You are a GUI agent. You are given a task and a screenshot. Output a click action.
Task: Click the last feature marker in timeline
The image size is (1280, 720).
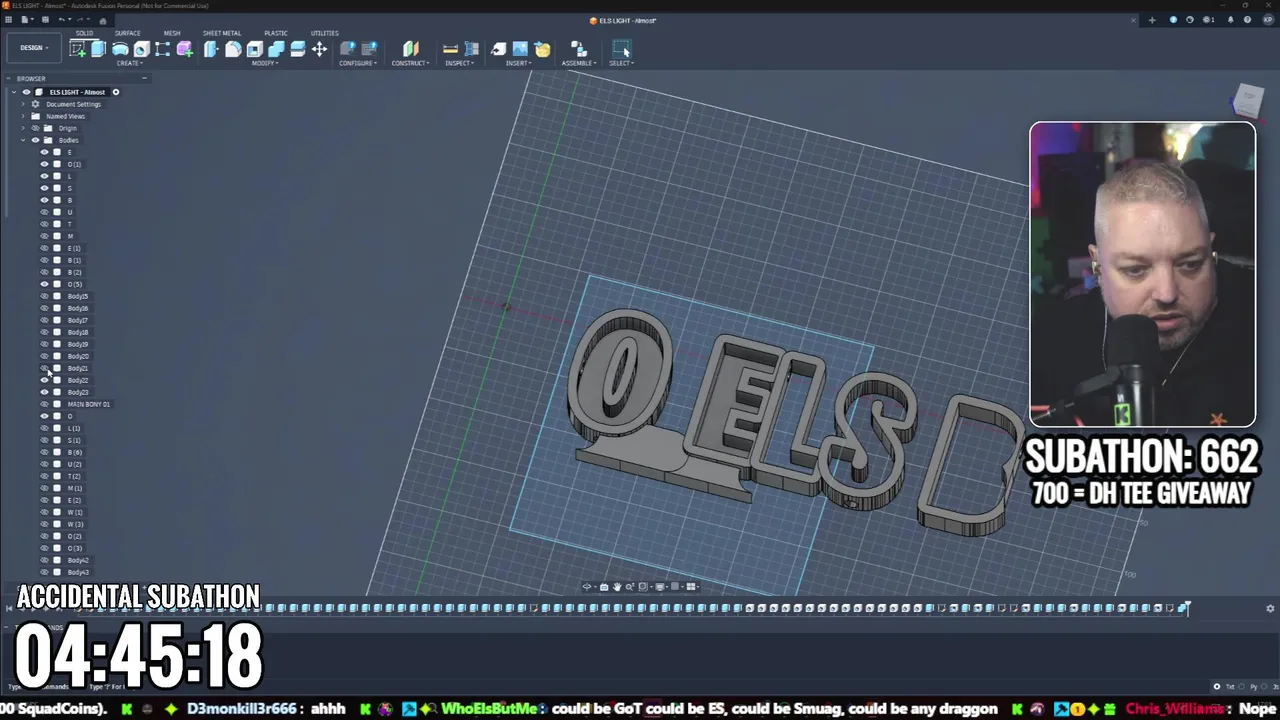click(x=1183, y=607)
